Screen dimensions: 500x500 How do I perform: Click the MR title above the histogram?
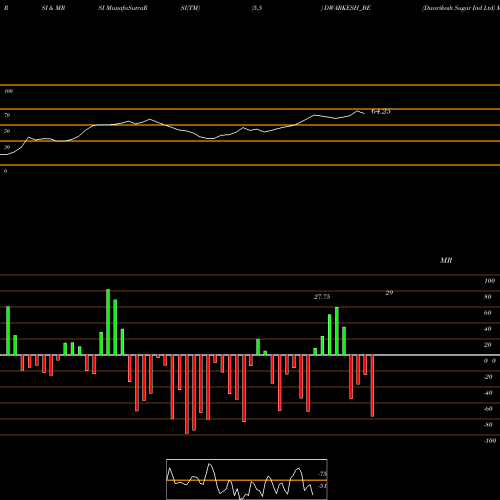446,260
